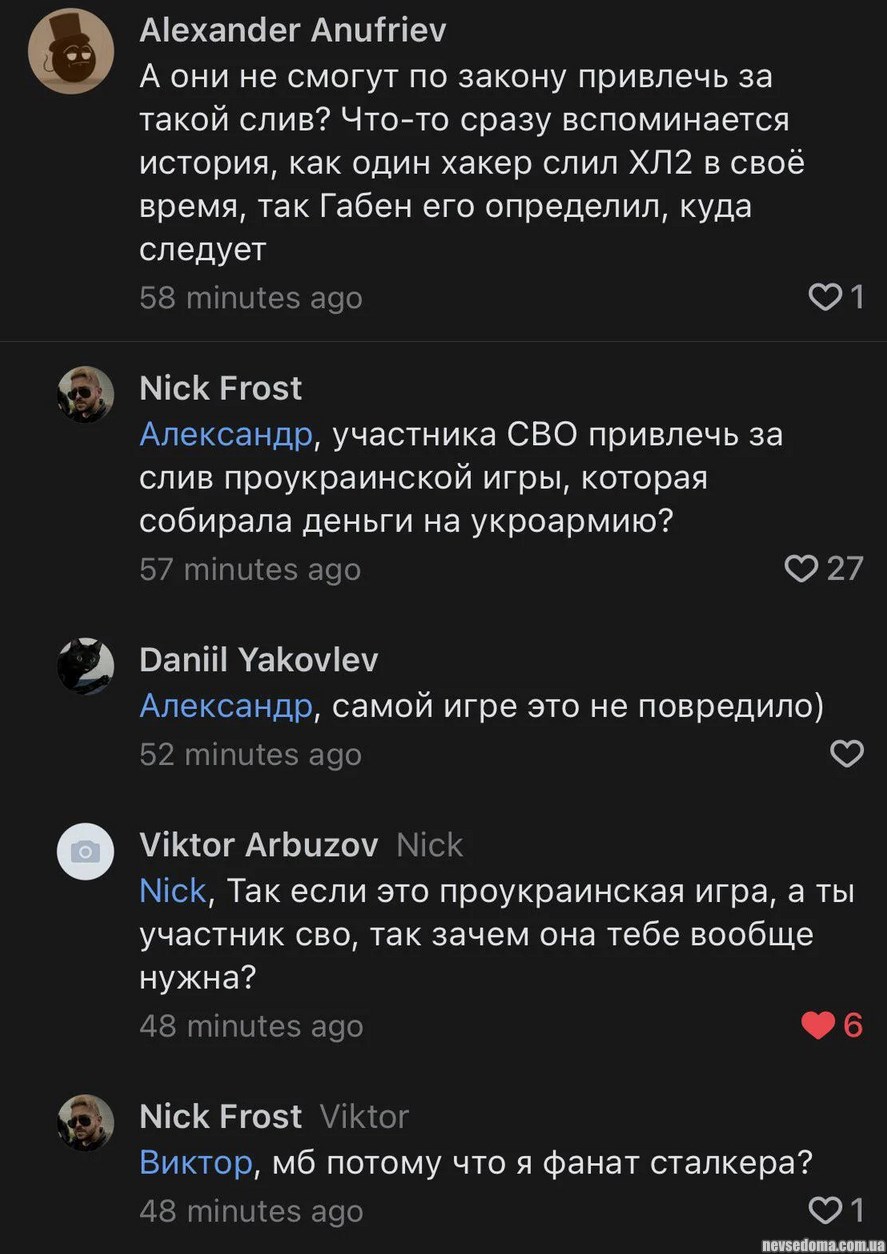887x1254 pixels.
Task: Click Александр mention in Nick Frost's reply
Action: tap(226, 435)
